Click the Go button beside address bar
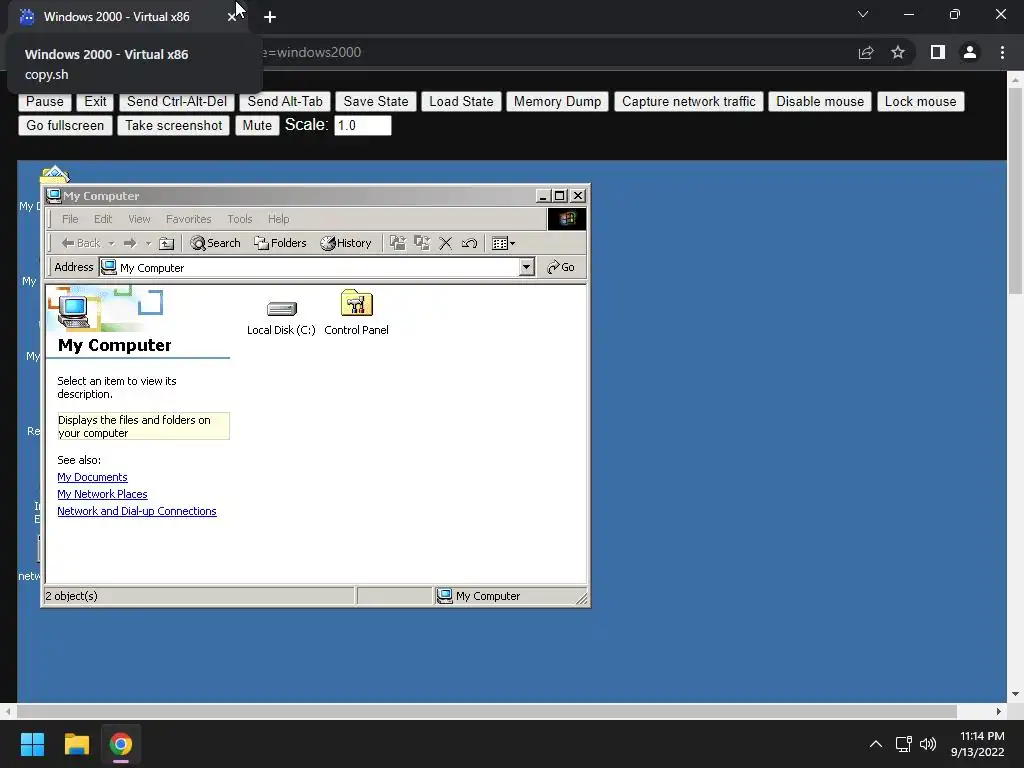Image resolution: width=1024 pixels, height=768 pixels. click(x=561, y=267)
